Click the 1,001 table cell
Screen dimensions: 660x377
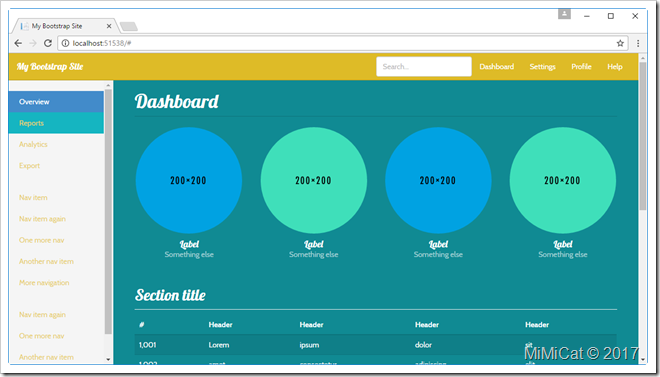pyautogui.click(x=147, y=345)
